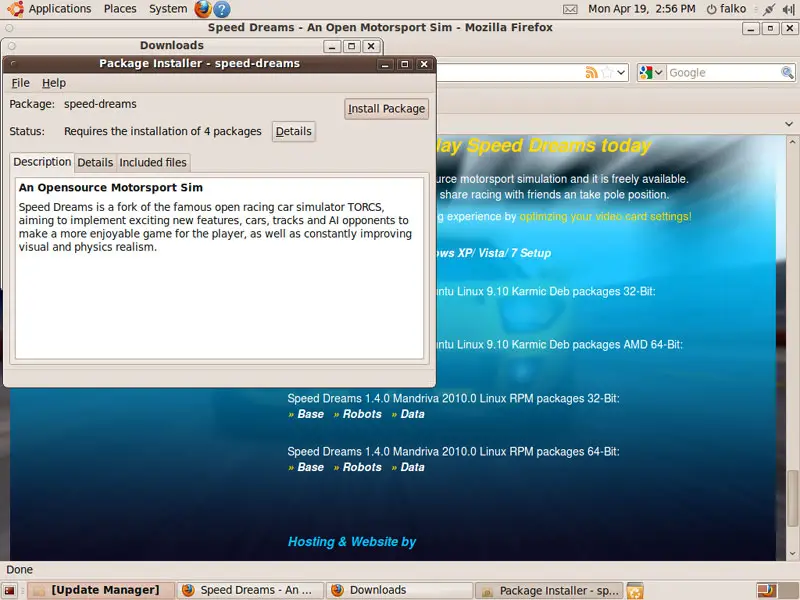Switch to Speed Dreams Firefox window in taskbar
This screenshot has width=800, height=600.
pos(251,590)
